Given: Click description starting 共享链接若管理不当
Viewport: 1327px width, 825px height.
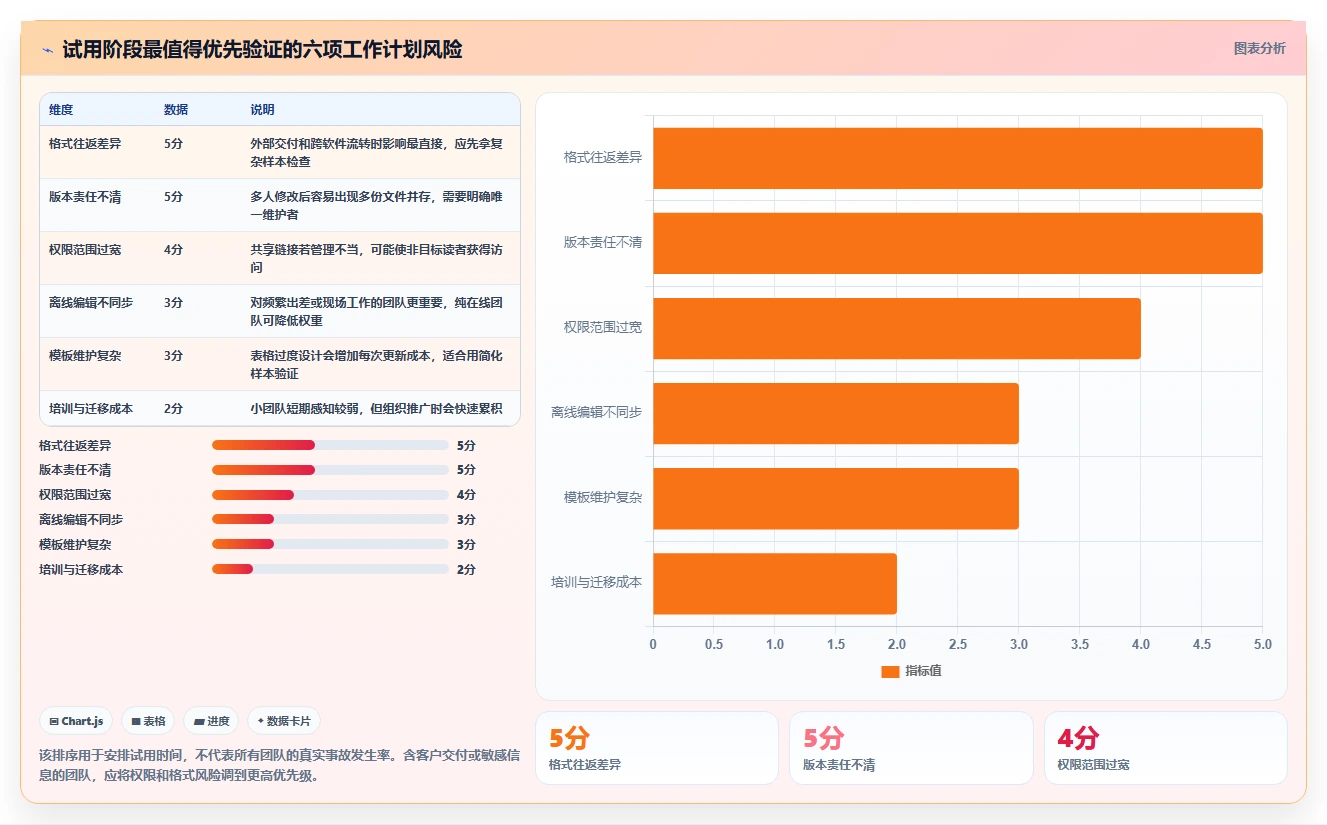Looking at the screenshot, I should coord(377,258).
